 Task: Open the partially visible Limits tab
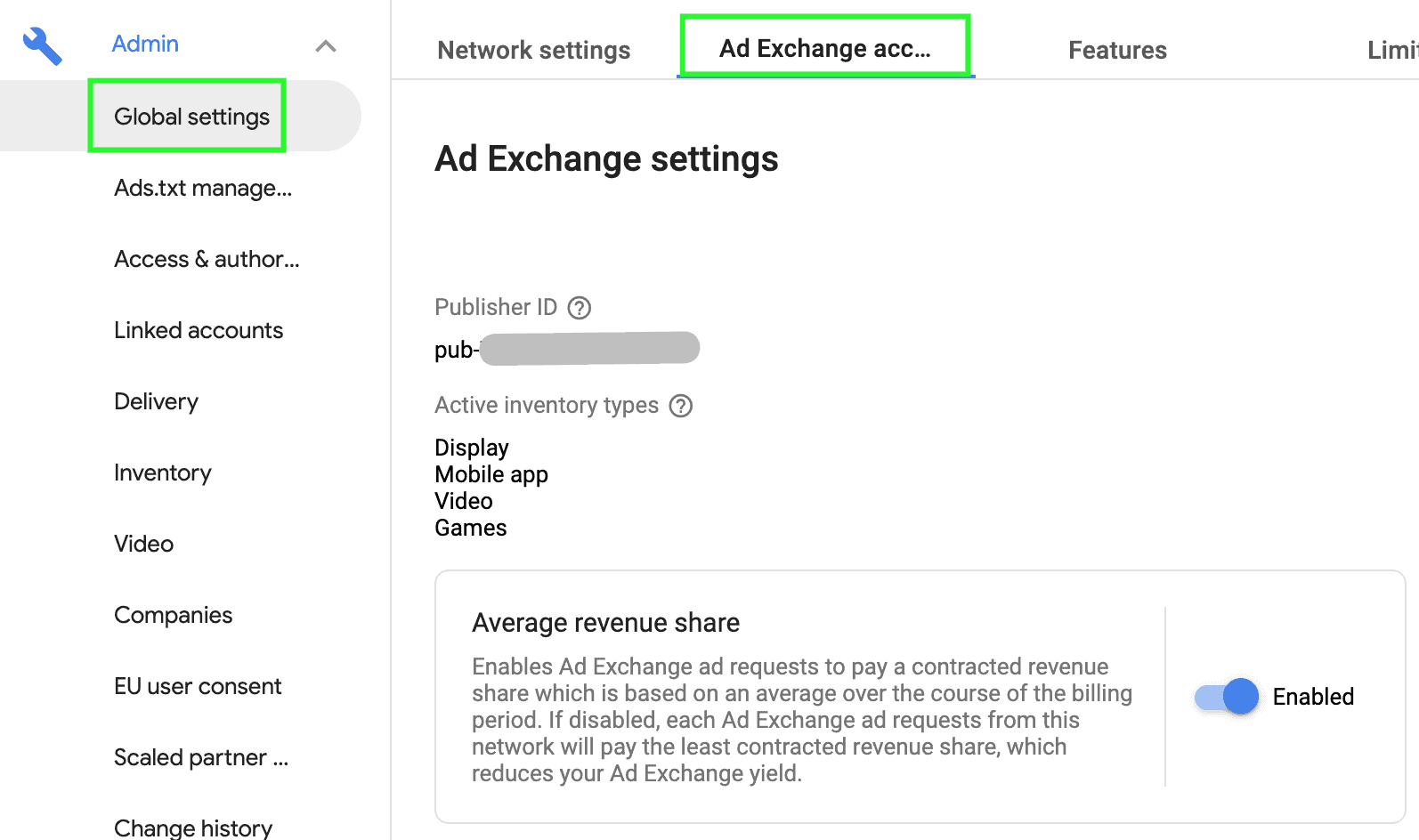1392,50
